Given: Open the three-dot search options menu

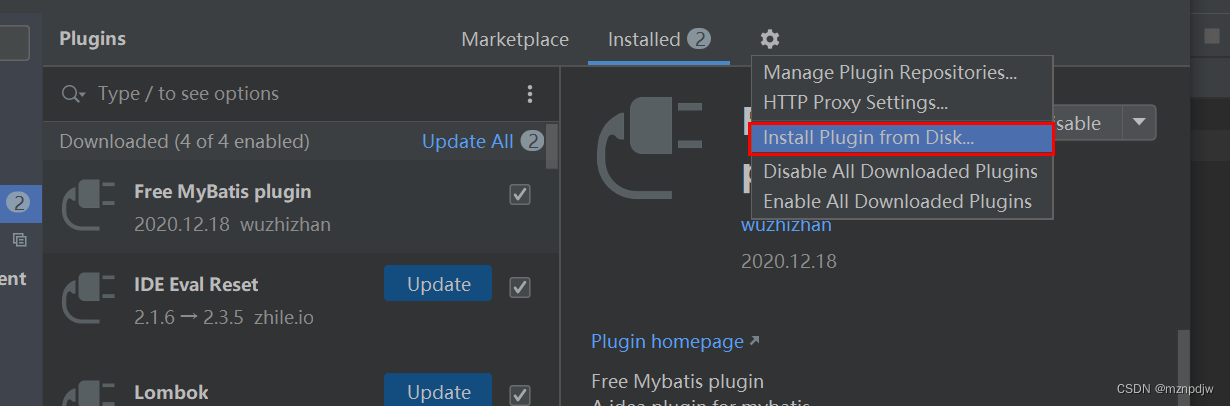Looking at the screenshot, I should coord(530,94).
